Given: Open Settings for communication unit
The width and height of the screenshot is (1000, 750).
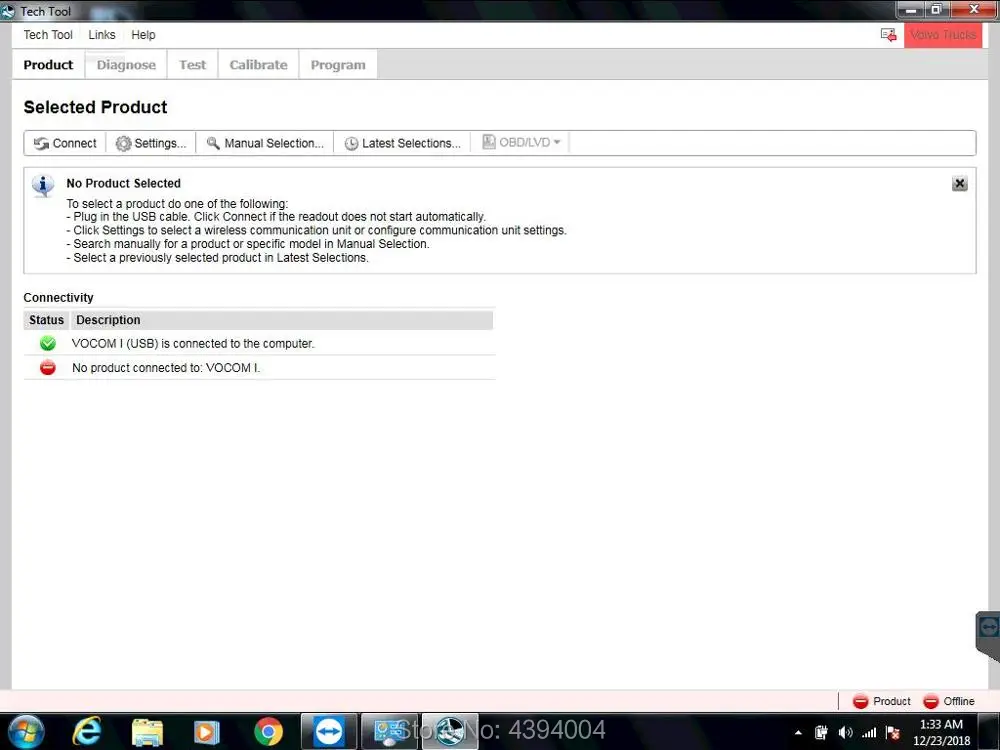Looking at the screenshot, I should pyautogui.click(x=151, y=143).
